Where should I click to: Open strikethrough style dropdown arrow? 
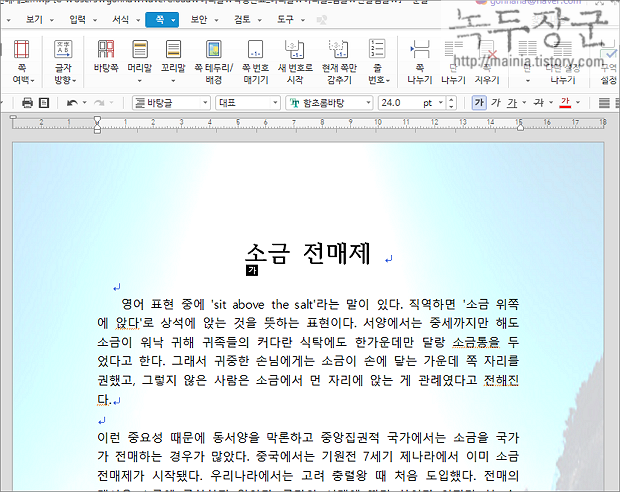[551, 103]
